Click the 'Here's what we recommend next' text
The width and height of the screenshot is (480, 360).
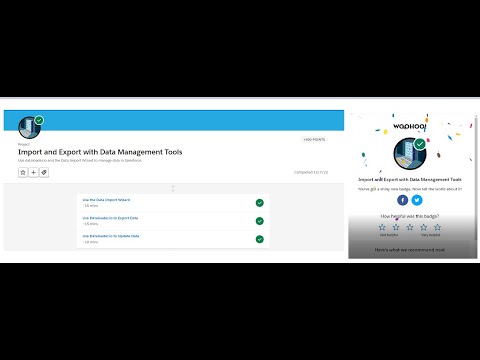[x=410, y=250]
